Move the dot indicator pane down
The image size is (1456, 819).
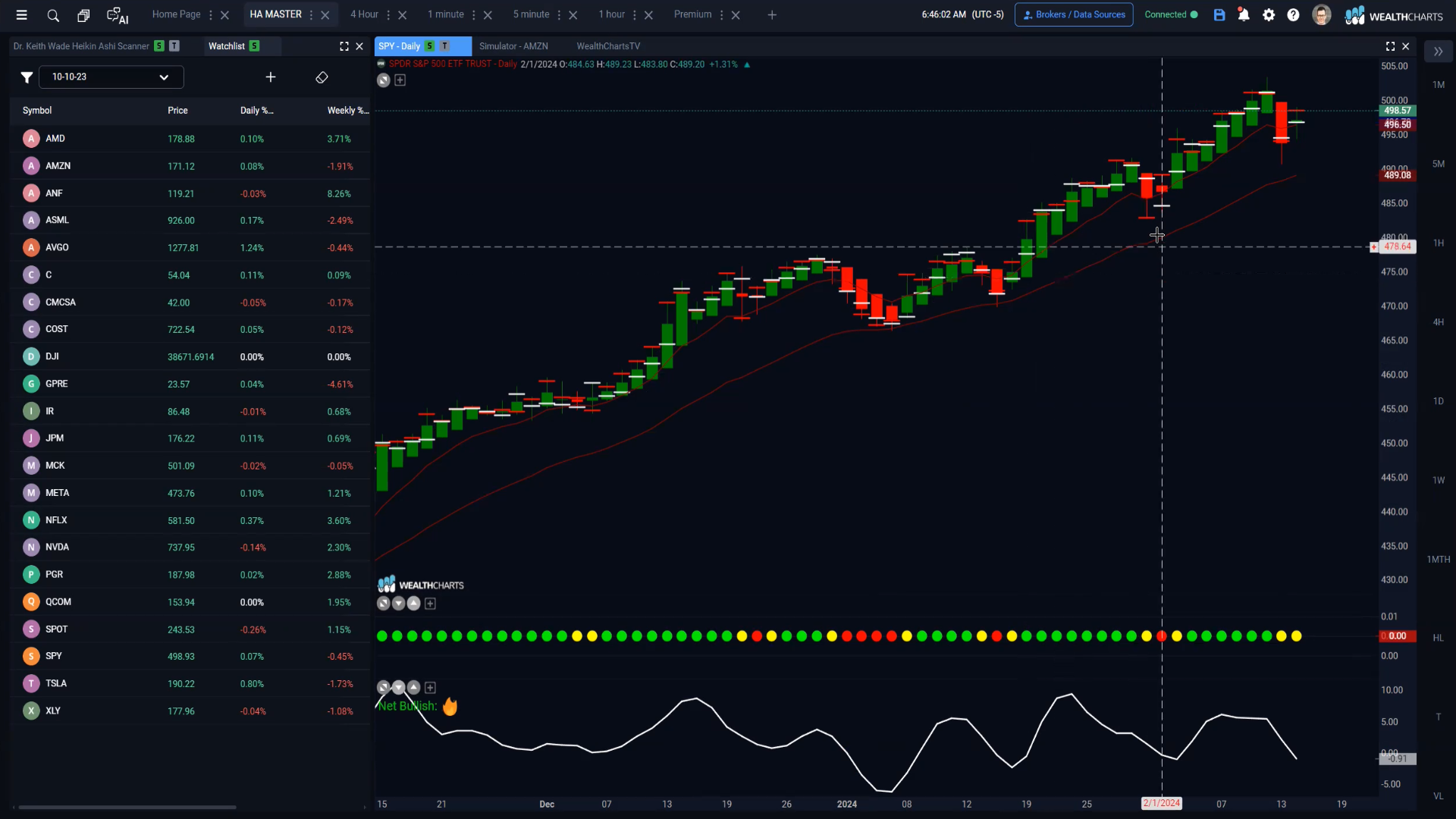(x=399, y=604)
